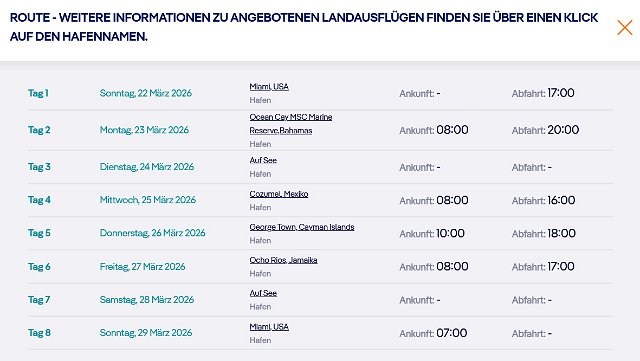Viewport: 640px width, 361px height.
Task: Click Ankunft 10:00 for George Town
Action: 432,233
